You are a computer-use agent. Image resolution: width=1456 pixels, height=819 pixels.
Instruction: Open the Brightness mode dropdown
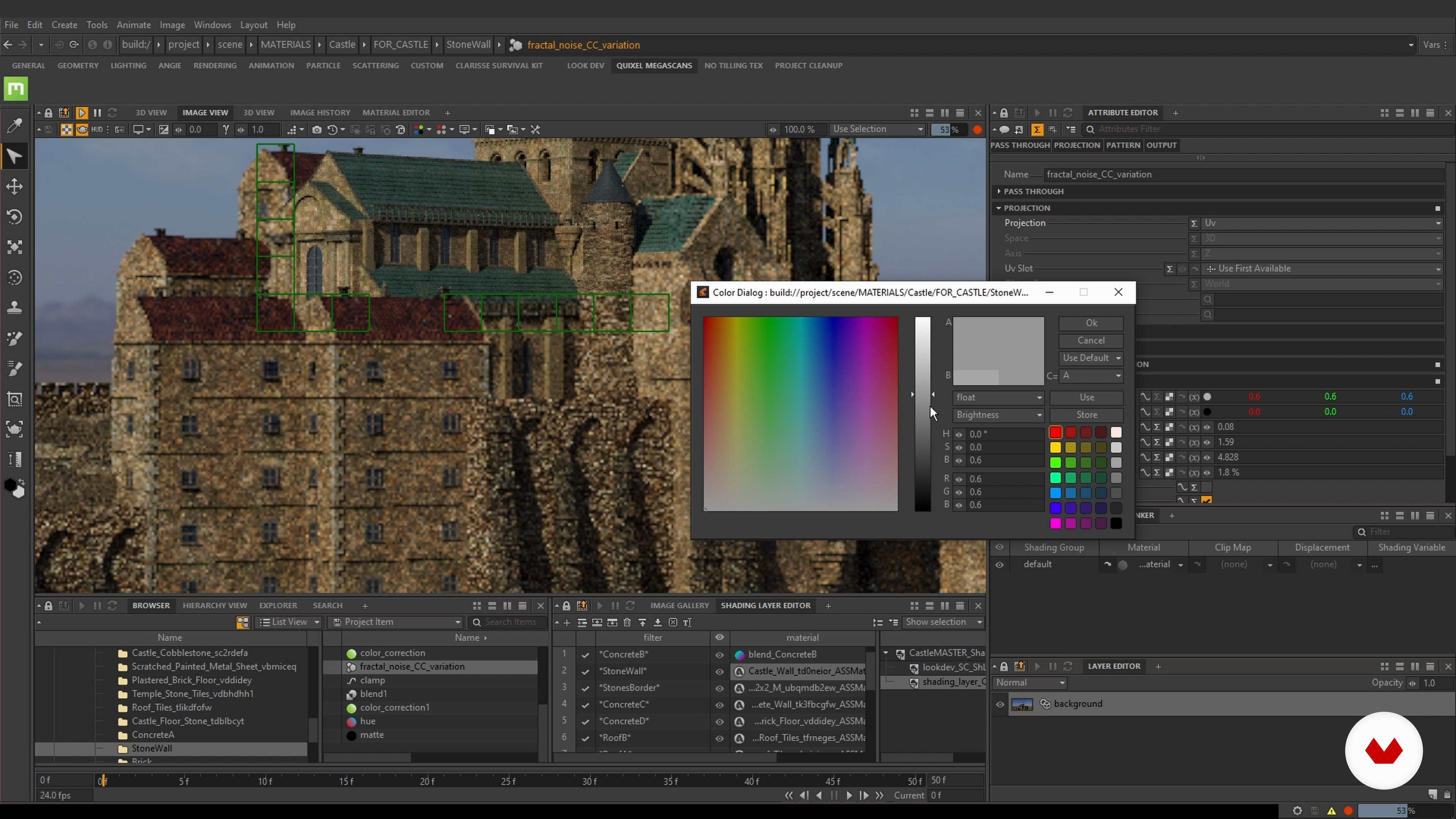pos(998,415)
